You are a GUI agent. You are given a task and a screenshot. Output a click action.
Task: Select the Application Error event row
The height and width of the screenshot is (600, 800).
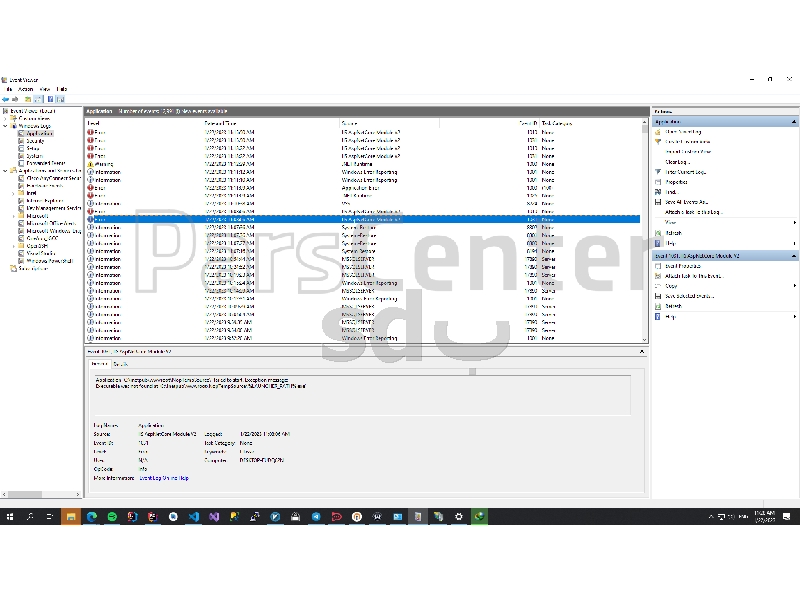[362, 188]
